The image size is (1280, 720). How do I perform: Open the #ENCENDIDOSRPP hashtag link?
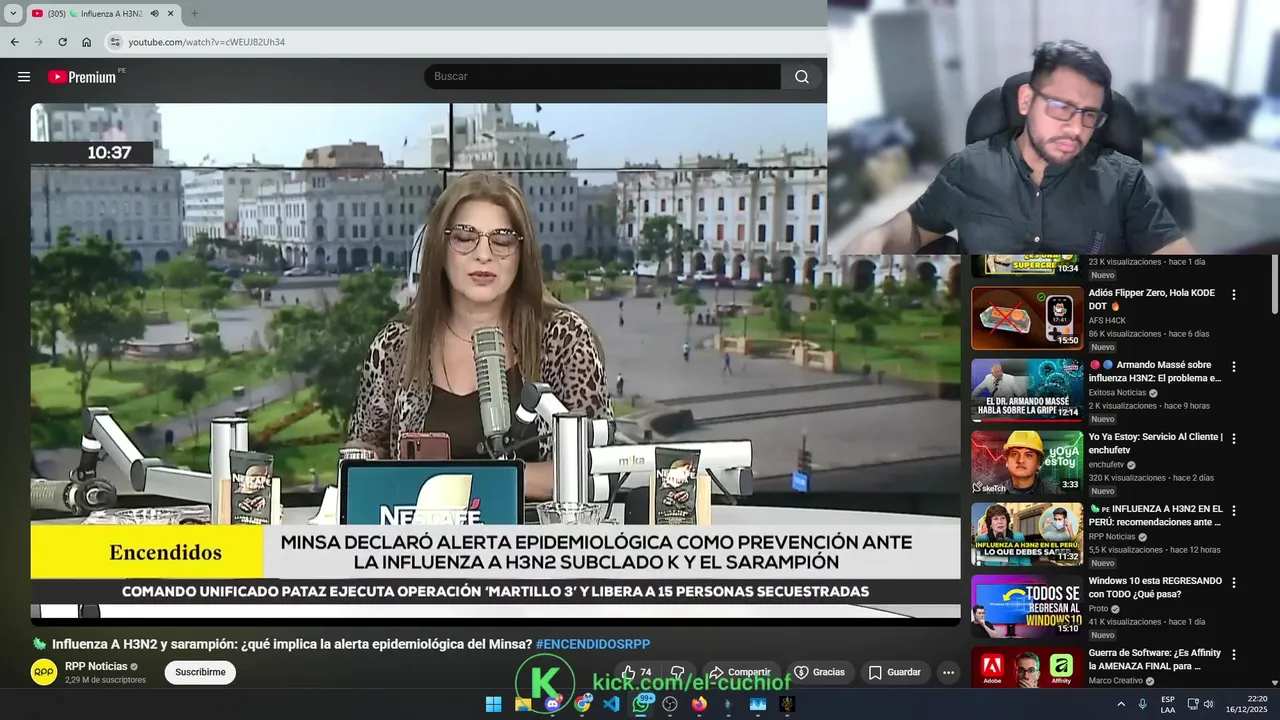(593, 644)
